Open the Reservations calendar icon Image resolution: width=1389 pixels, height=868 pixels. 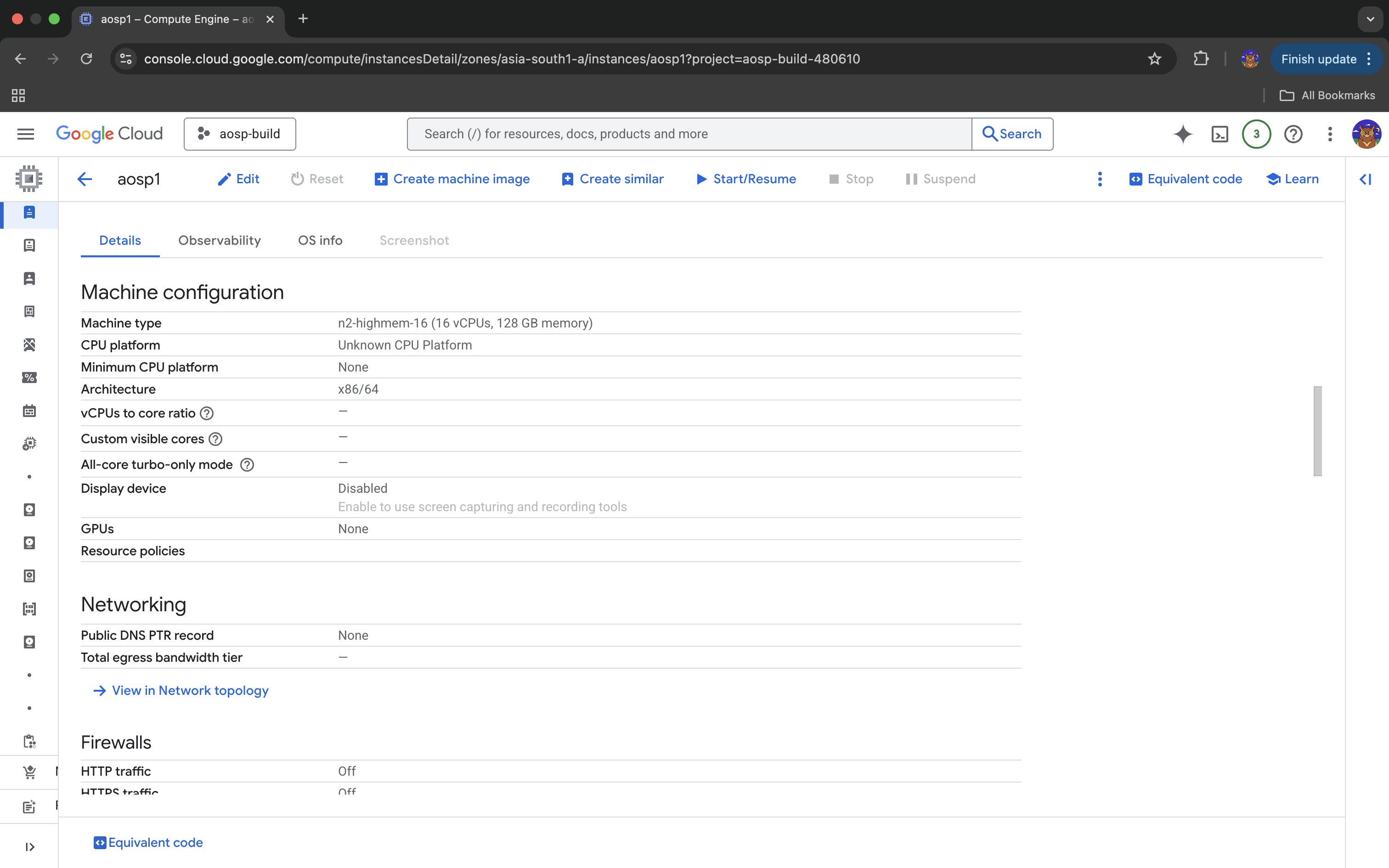pyautogui.click(x=29, y=410)
